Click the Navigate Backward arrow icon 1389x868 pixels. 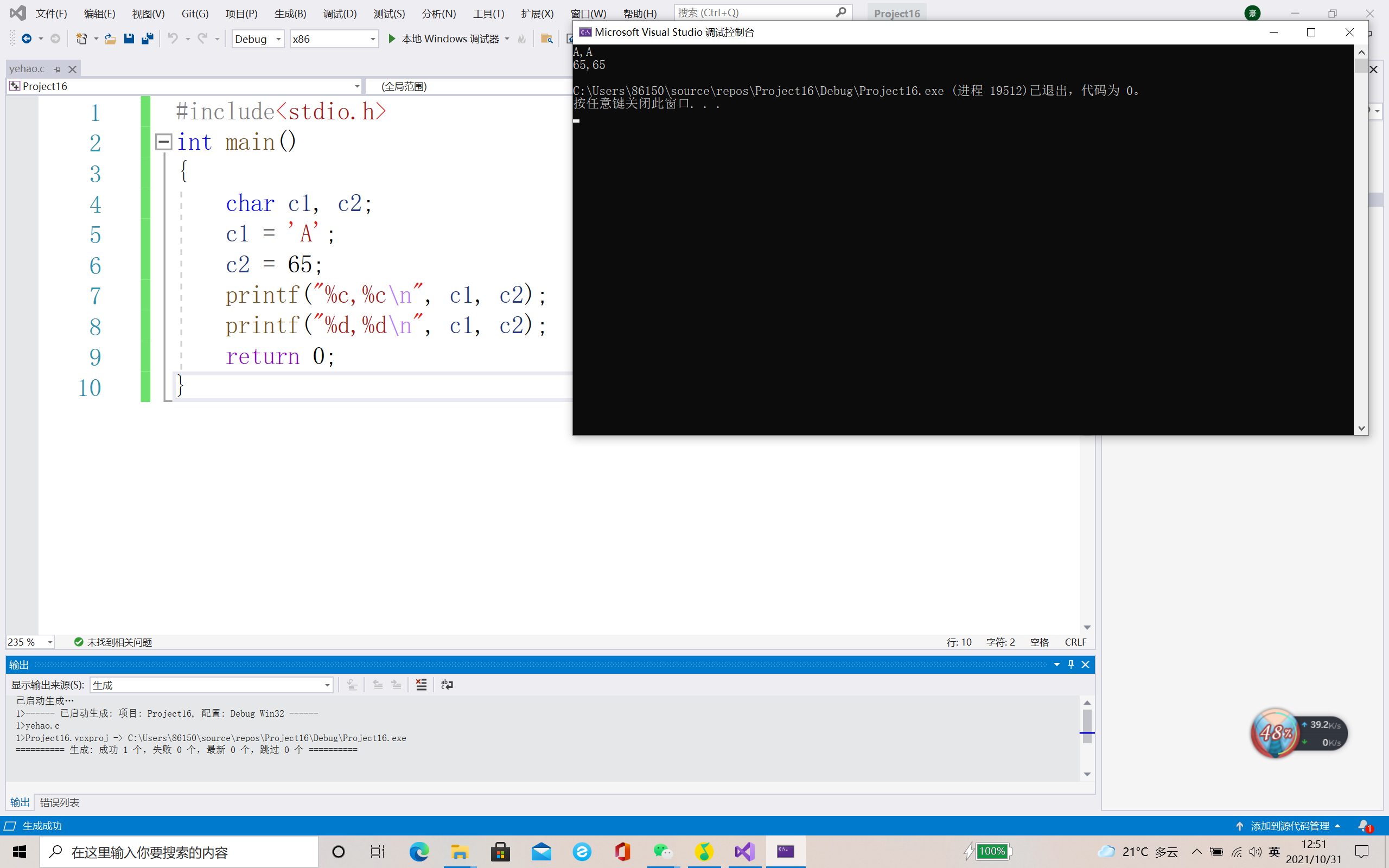pos(27,39)
